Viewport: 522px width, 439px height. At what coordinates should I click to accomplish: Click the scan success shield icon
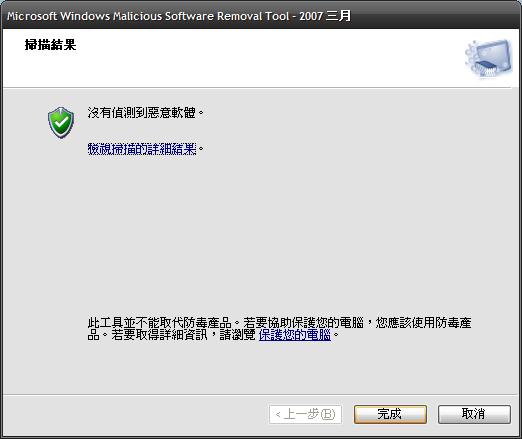[x=61, y=122]
